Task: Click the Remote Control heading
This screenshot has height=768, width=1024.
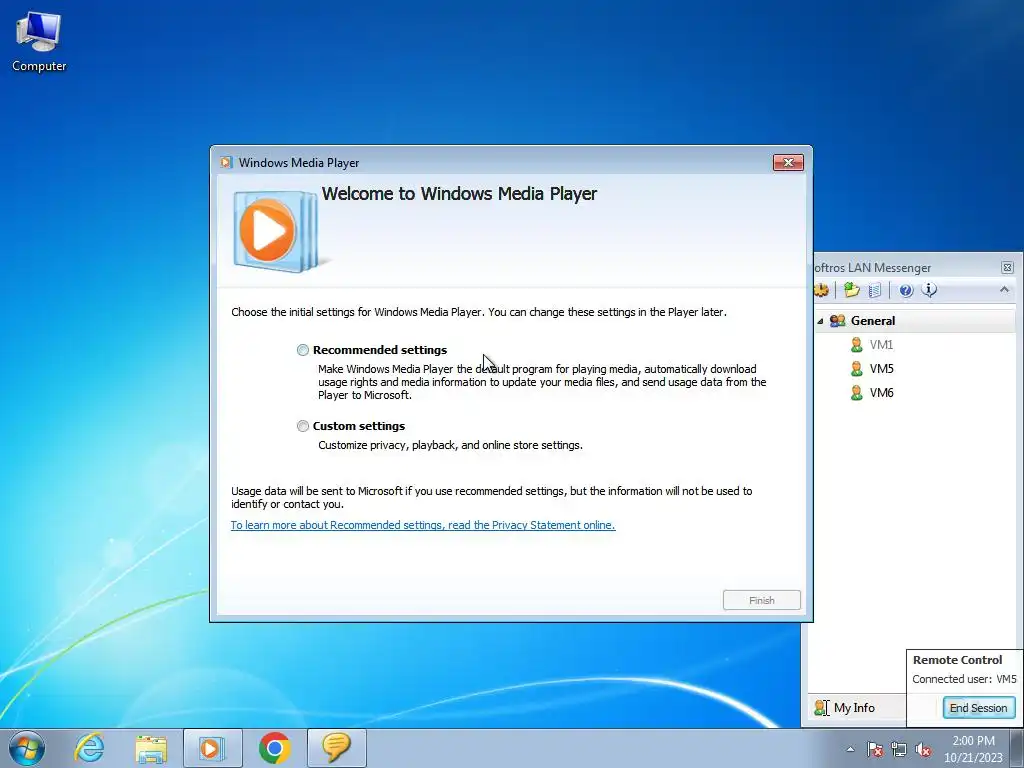Action: pos(957,660)
